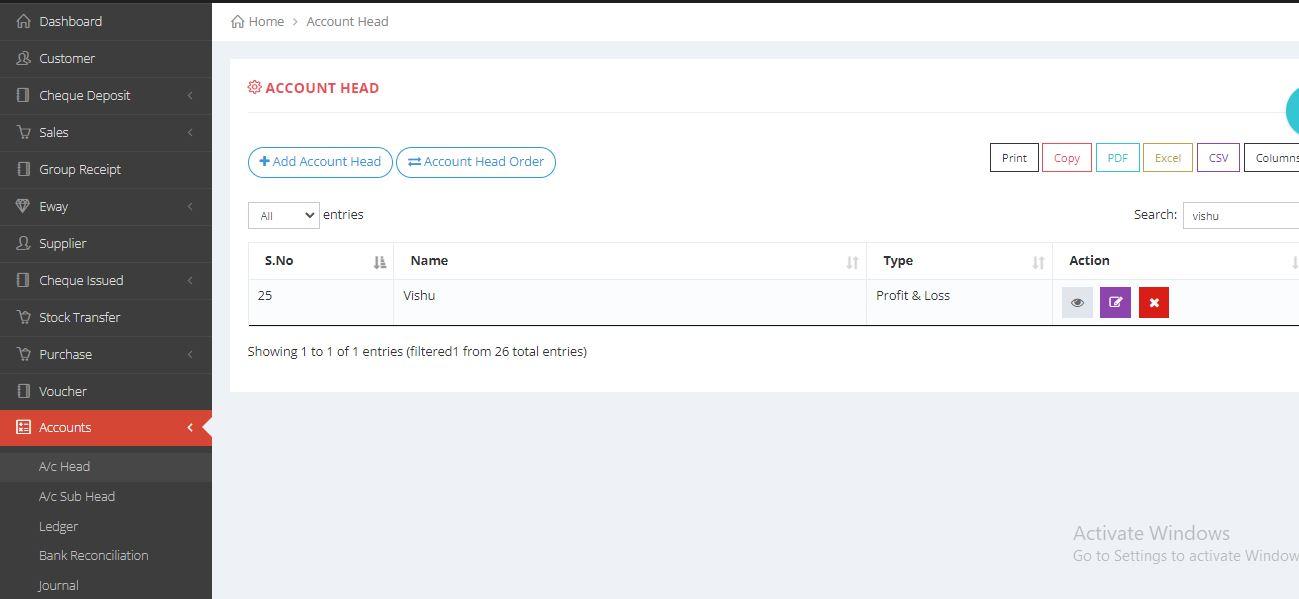The width and height of the screenshot is (1299, 599).
Task: Click the Dashboard home icon in sidebar
Action: 24,21
